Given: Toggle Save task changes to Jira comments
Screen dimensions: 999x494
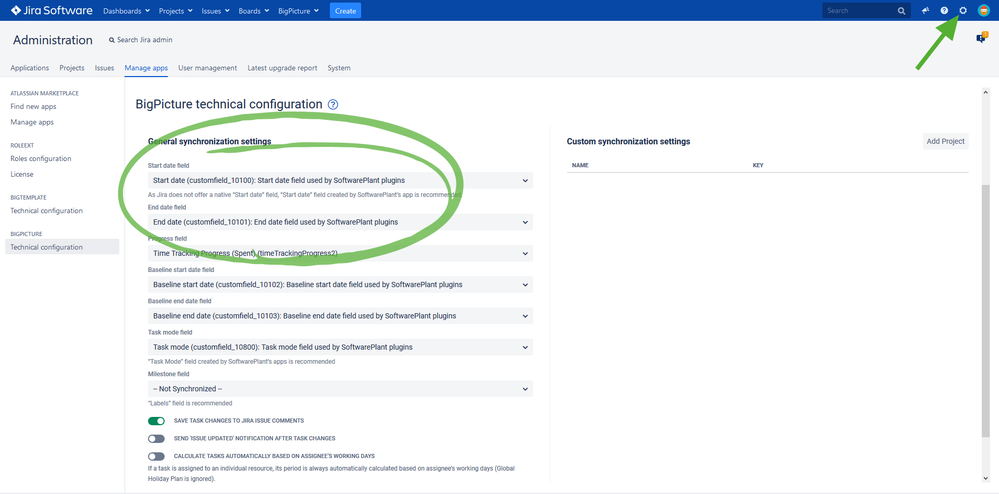Looking at the screenshot, I should pos(156,421).
